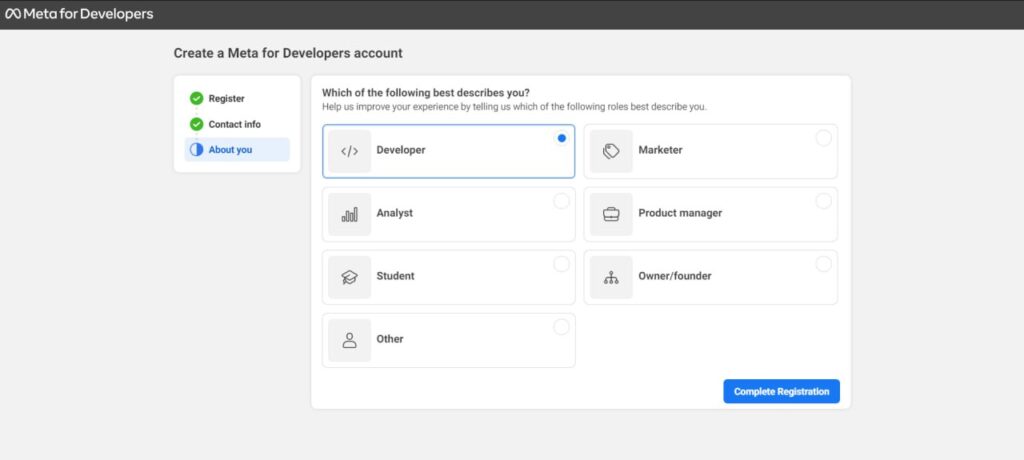
Task: Click the green checkmark beside Register
Action: click(x=197, y=99)
